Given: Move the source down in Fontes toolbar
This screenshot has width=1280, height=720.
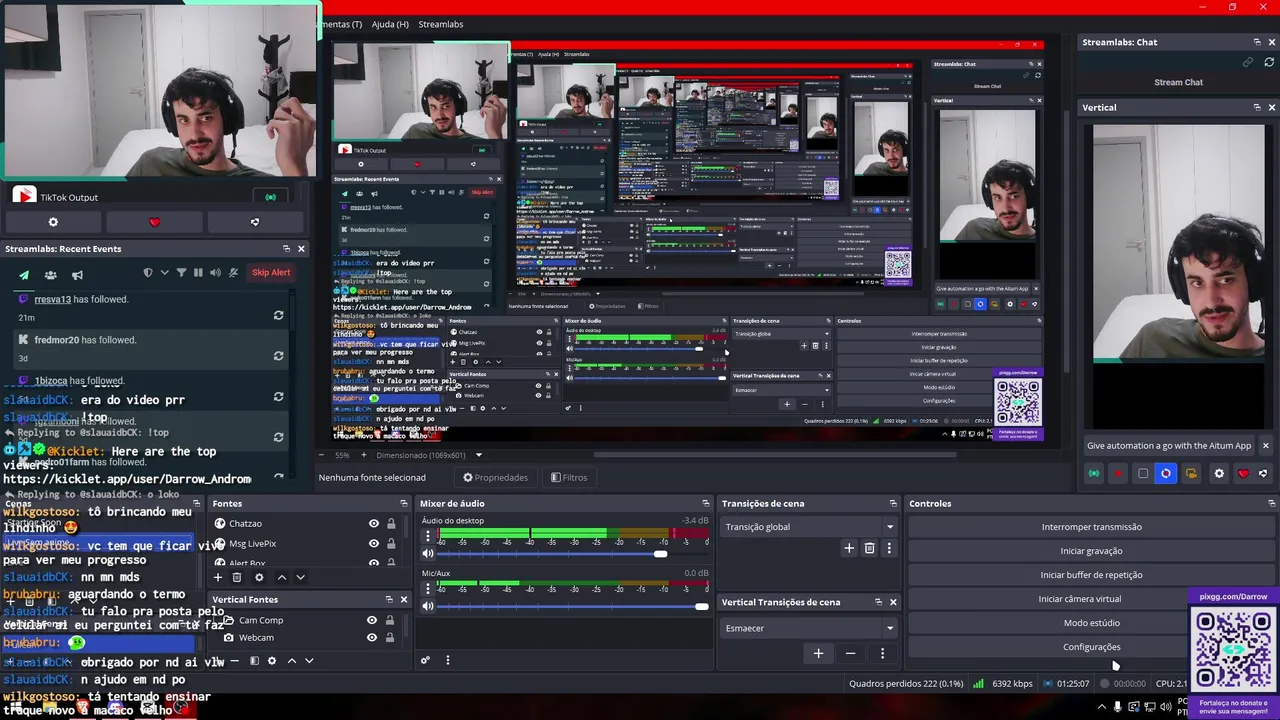Looking at the screenshot, I should click(x=300, y=577).
